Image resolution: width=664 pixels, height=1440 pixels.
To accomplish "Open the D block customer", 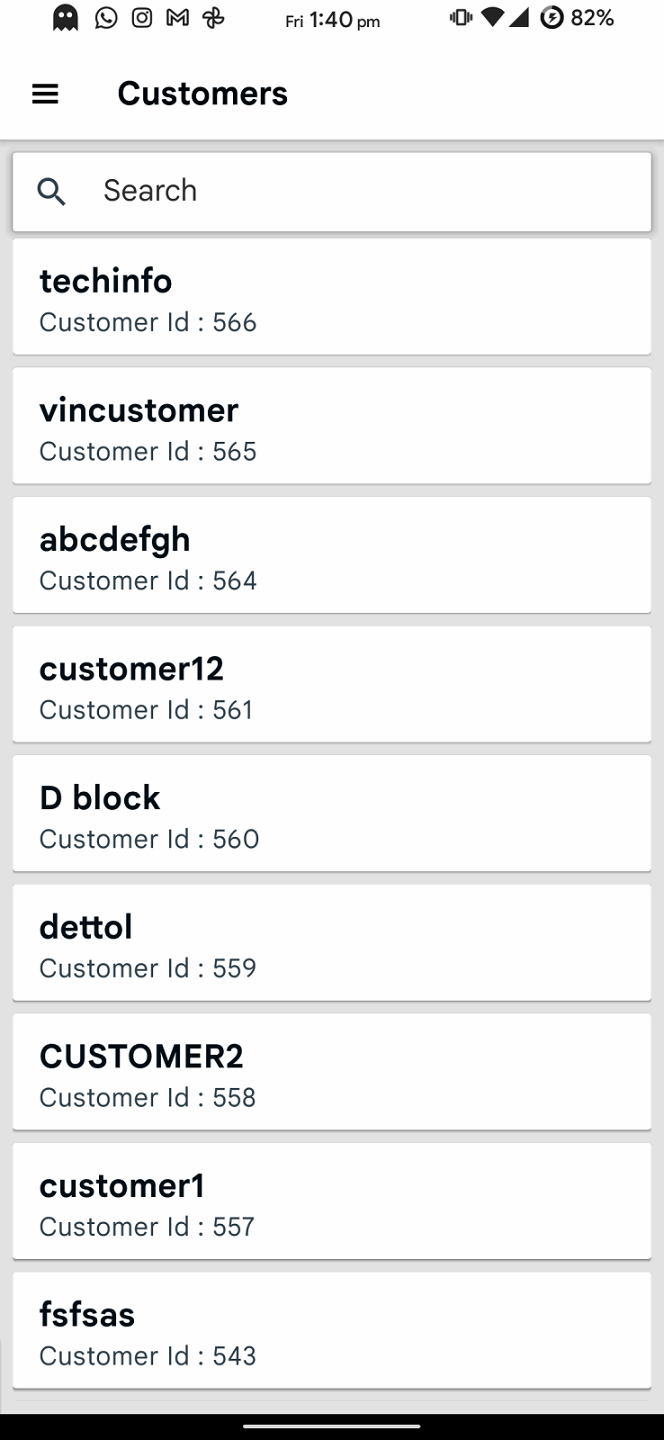I will [x=331, y=813].
